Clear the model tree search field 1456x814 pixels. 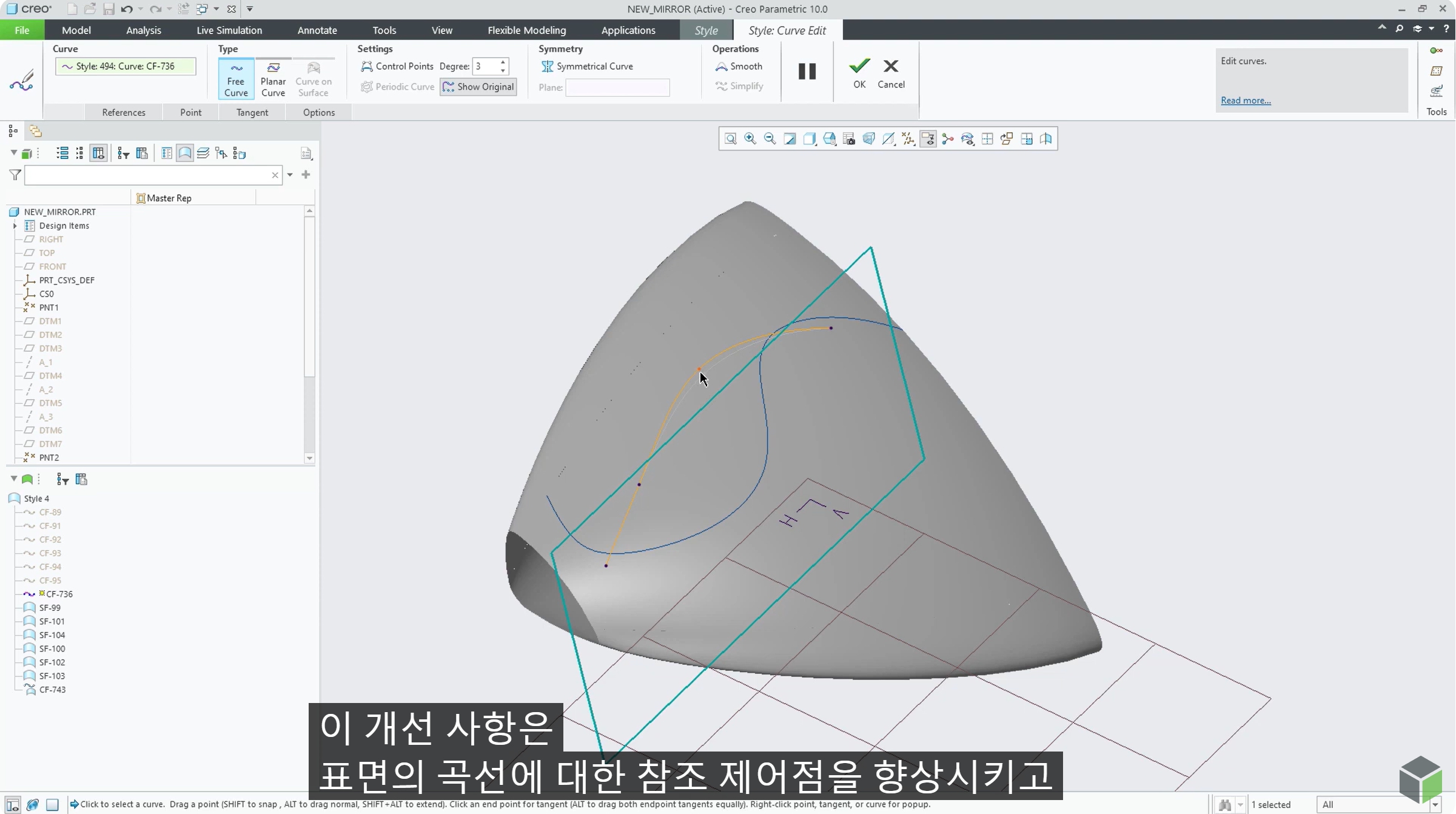pos(275,175)
